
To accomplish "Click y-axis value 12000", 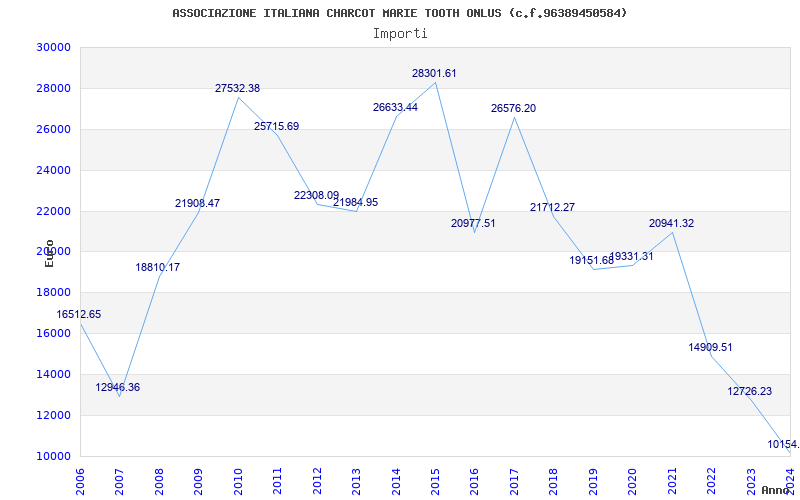I will pos(53,415).
